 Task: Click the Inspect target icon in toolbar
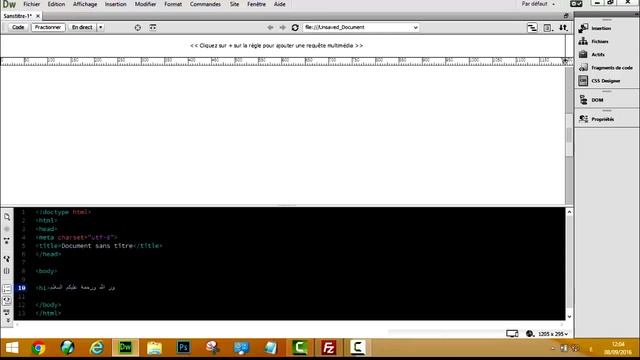(138, 27)
